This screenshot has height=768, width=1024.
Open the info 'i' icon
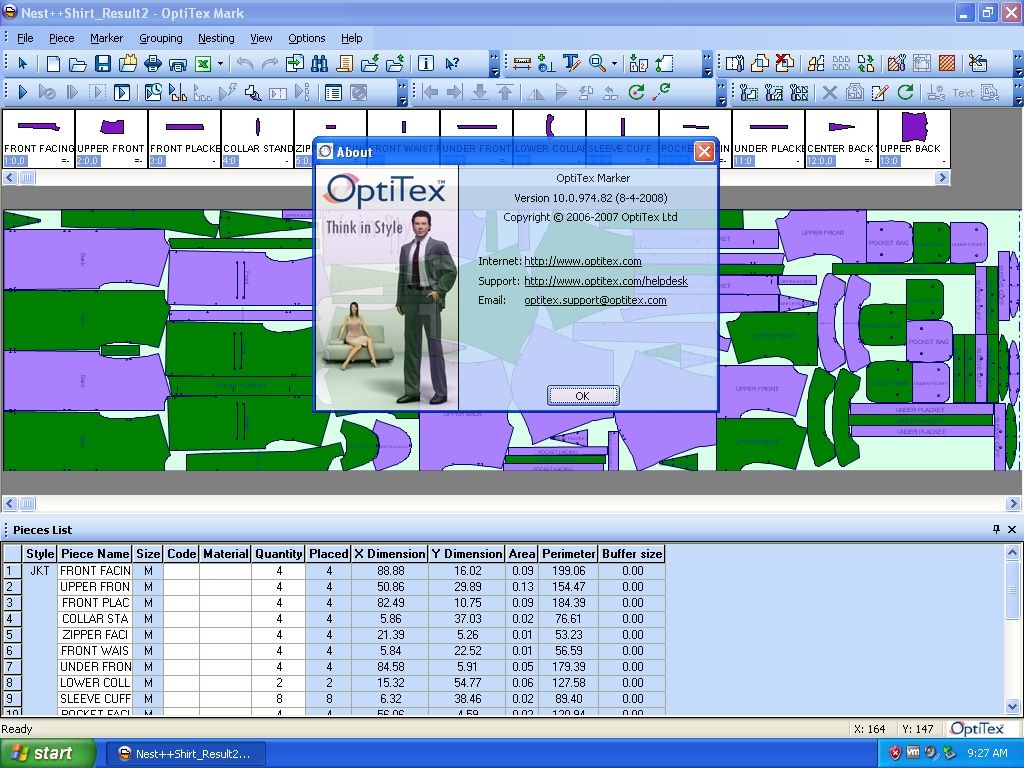coord(425,63)
